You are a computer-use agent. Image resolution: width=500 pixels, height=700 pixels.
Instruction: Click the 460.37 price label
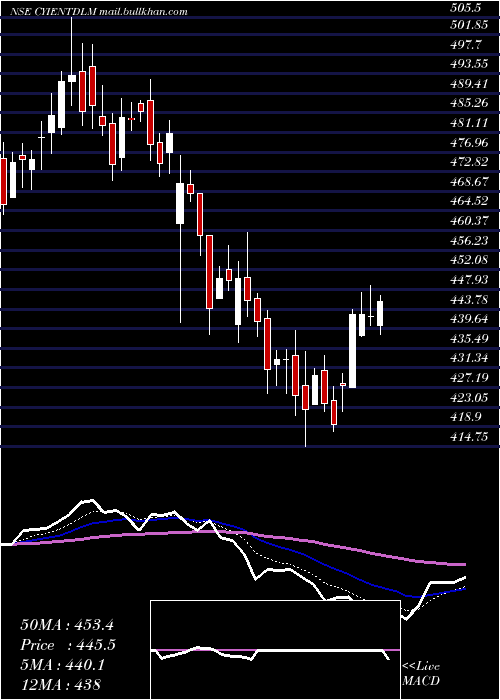[471, 221]
